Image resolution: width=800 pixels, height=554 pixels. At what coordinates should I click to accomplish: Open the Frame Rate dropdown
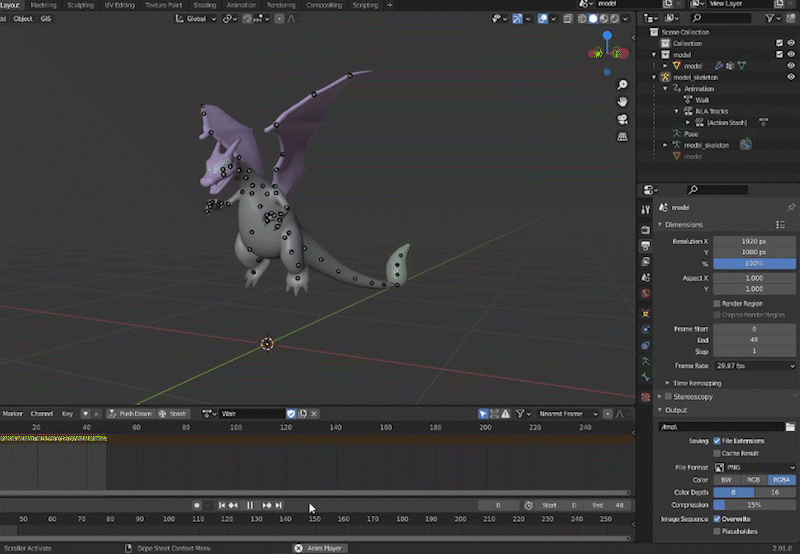[x=755, y=366]
